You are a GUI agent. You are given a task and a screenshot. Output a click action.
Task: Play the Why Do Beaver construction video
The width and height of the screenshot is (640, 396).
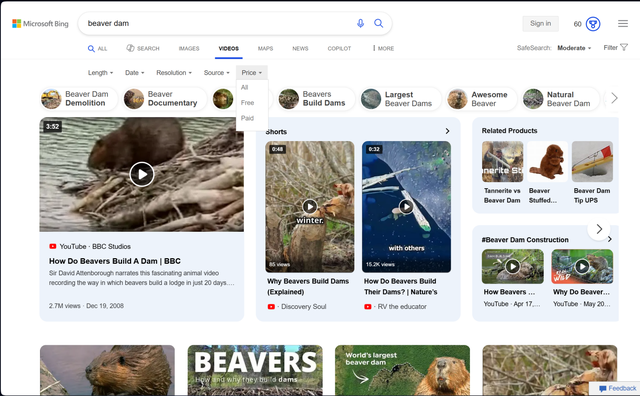click(582, 267)
